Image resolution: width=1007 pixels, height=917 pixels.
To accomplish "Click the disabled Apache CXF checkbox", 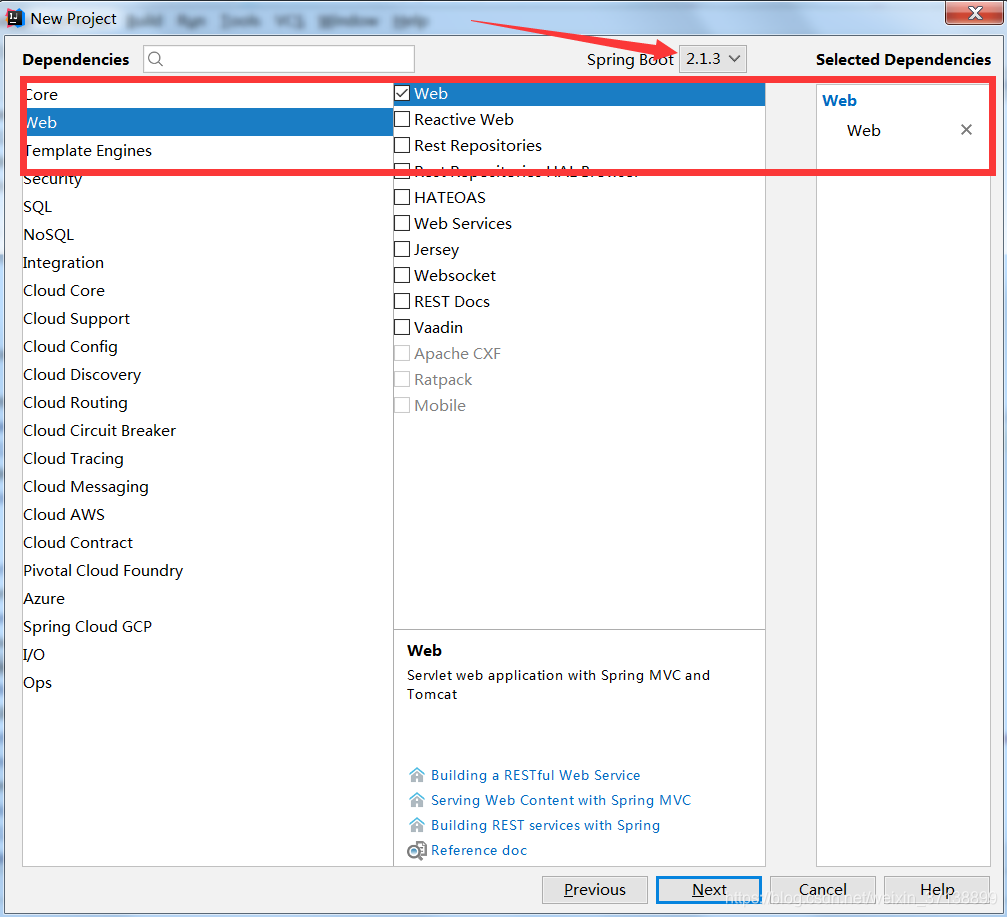I will click(x=402, y=353).
